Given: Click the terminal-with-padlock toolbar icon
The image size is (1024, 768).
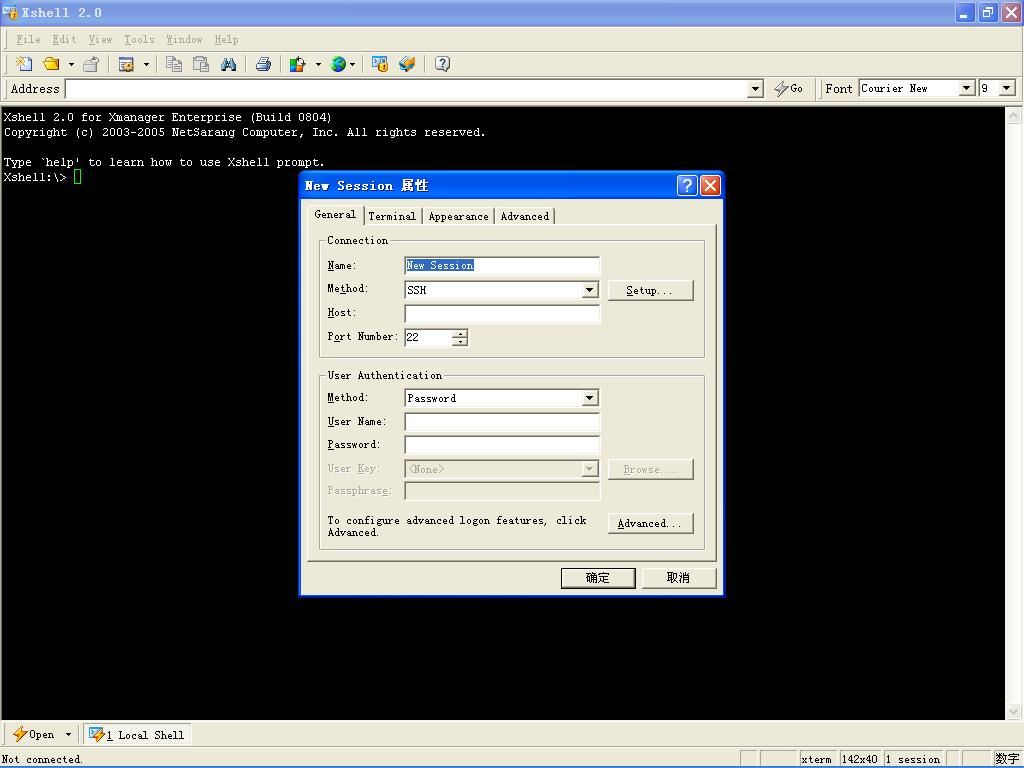Looking at the screenshot, I should (379, 63).
